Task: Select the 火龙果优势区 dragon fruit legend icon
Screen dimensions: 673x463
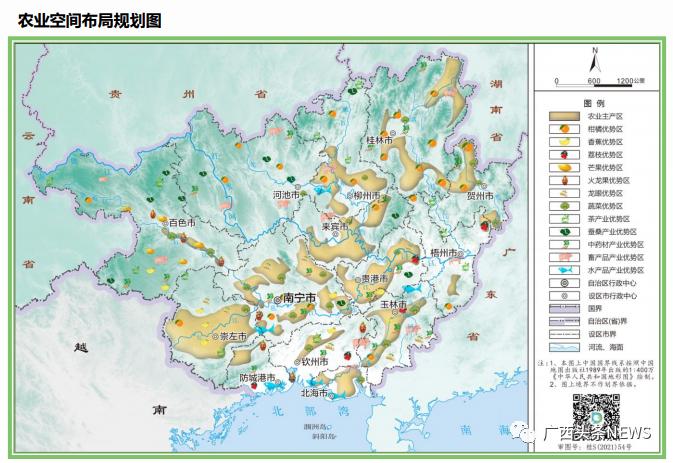Action: click(x=564, y=180)
